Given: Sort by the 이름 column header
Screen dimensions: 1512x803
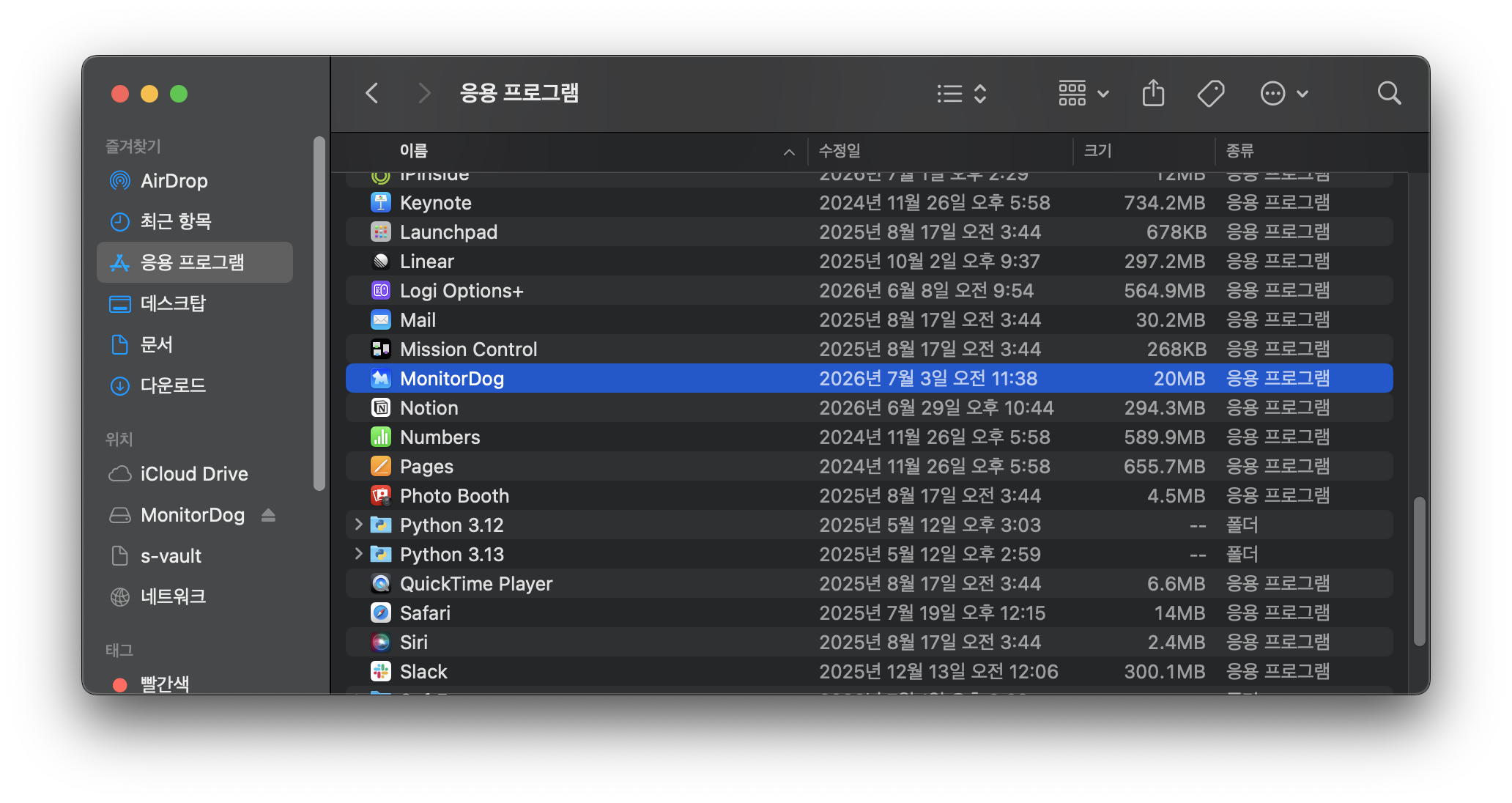Looking at the screenshot, I should [413, 151].
